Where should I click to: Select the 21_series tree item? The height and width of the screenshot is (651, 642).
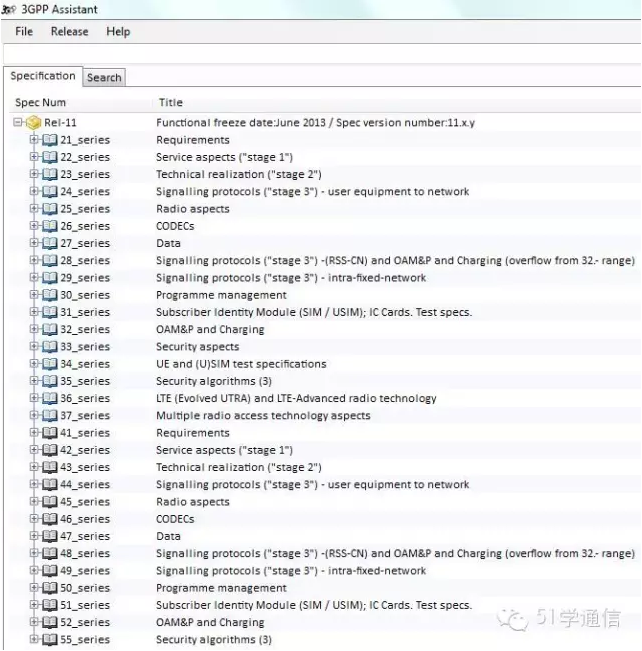click(x=85, y=140)
